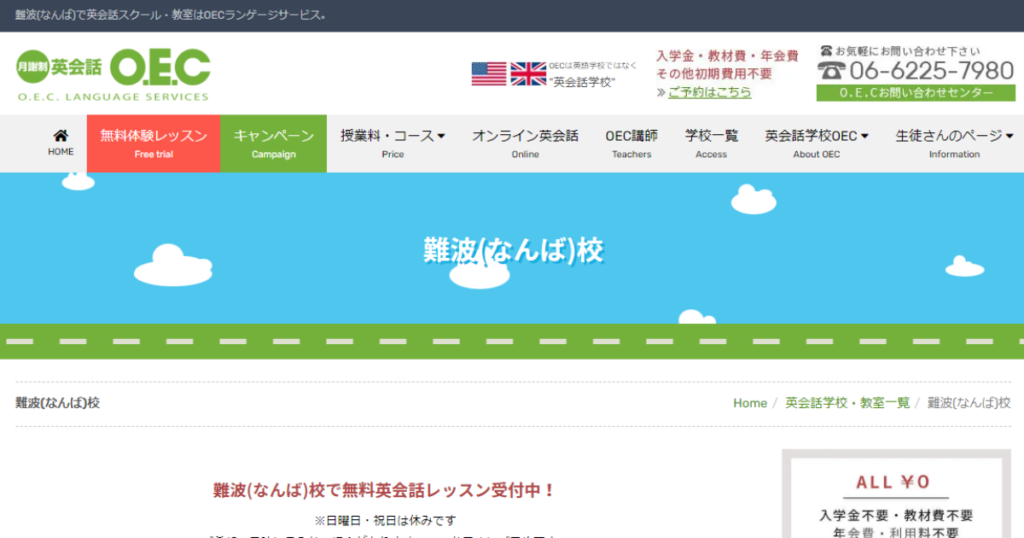Select 学校一覧 Access in navigation

click(711, 144)
